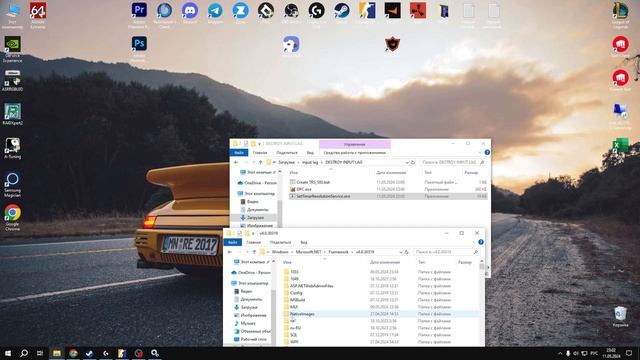Select the This PC desktop icon

coord(12,15)
